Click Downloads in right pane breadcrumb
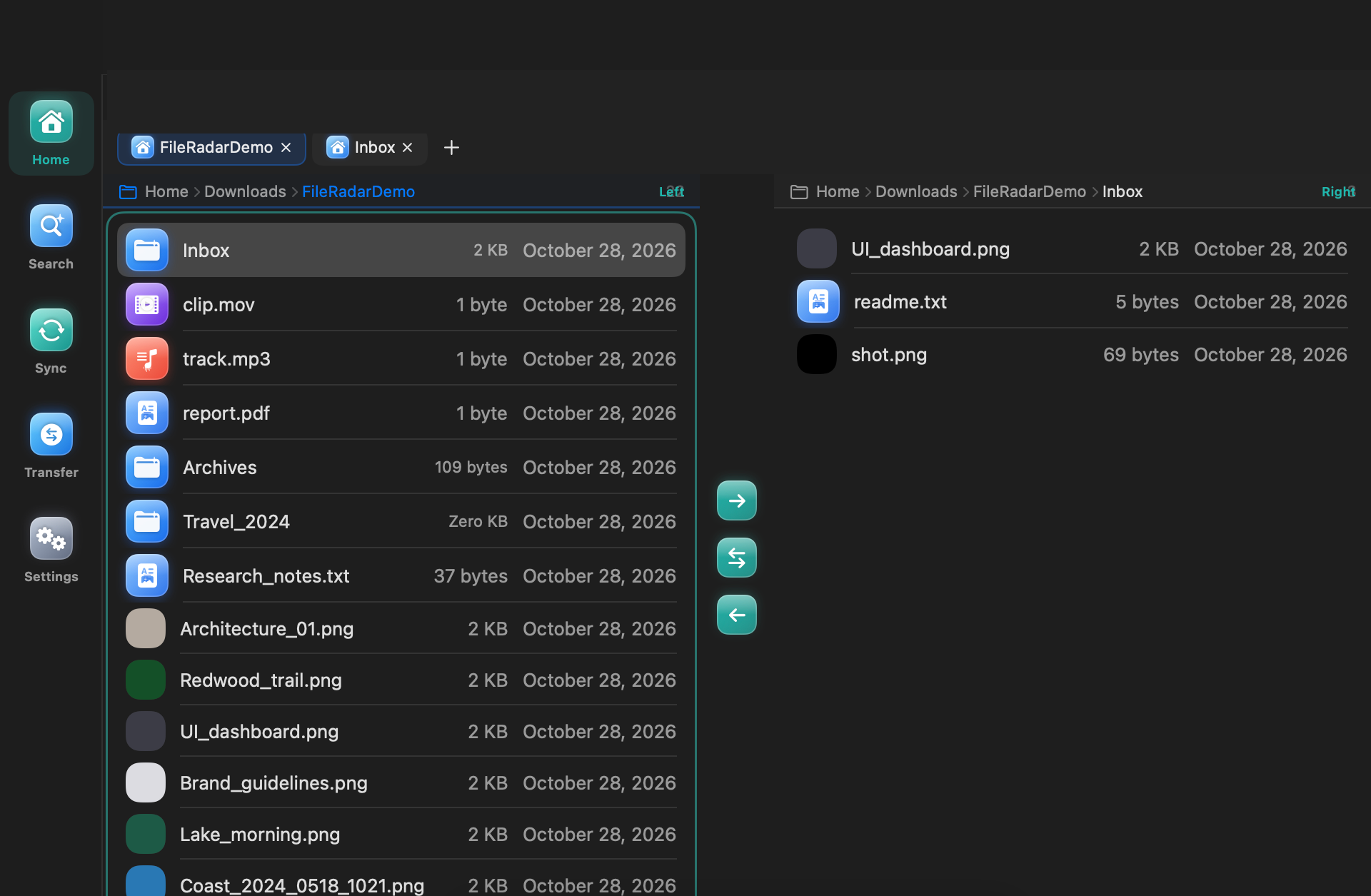The width and height of the screenshot is (1371, 896). click(x=916, y=192)
